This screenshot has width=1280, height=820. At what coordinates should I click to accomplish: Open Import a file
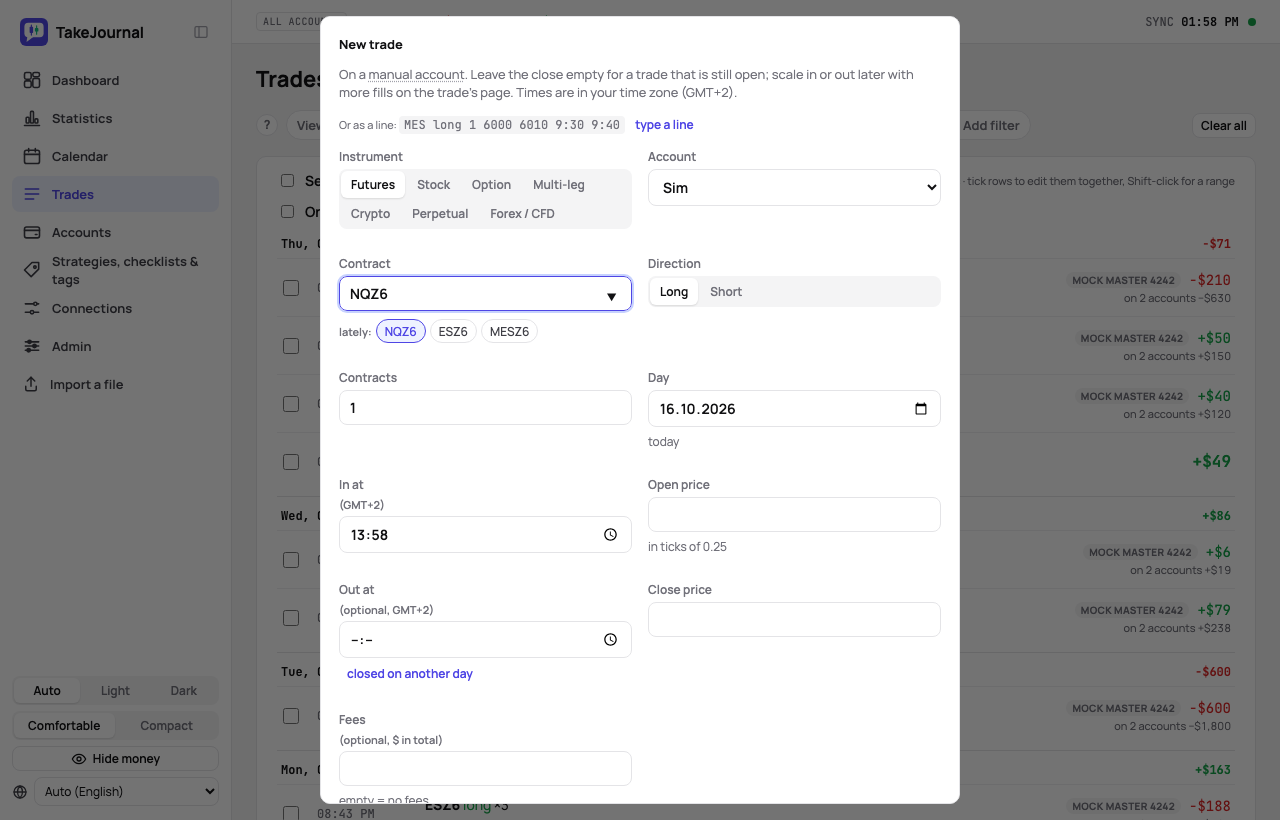coord(115,384)
